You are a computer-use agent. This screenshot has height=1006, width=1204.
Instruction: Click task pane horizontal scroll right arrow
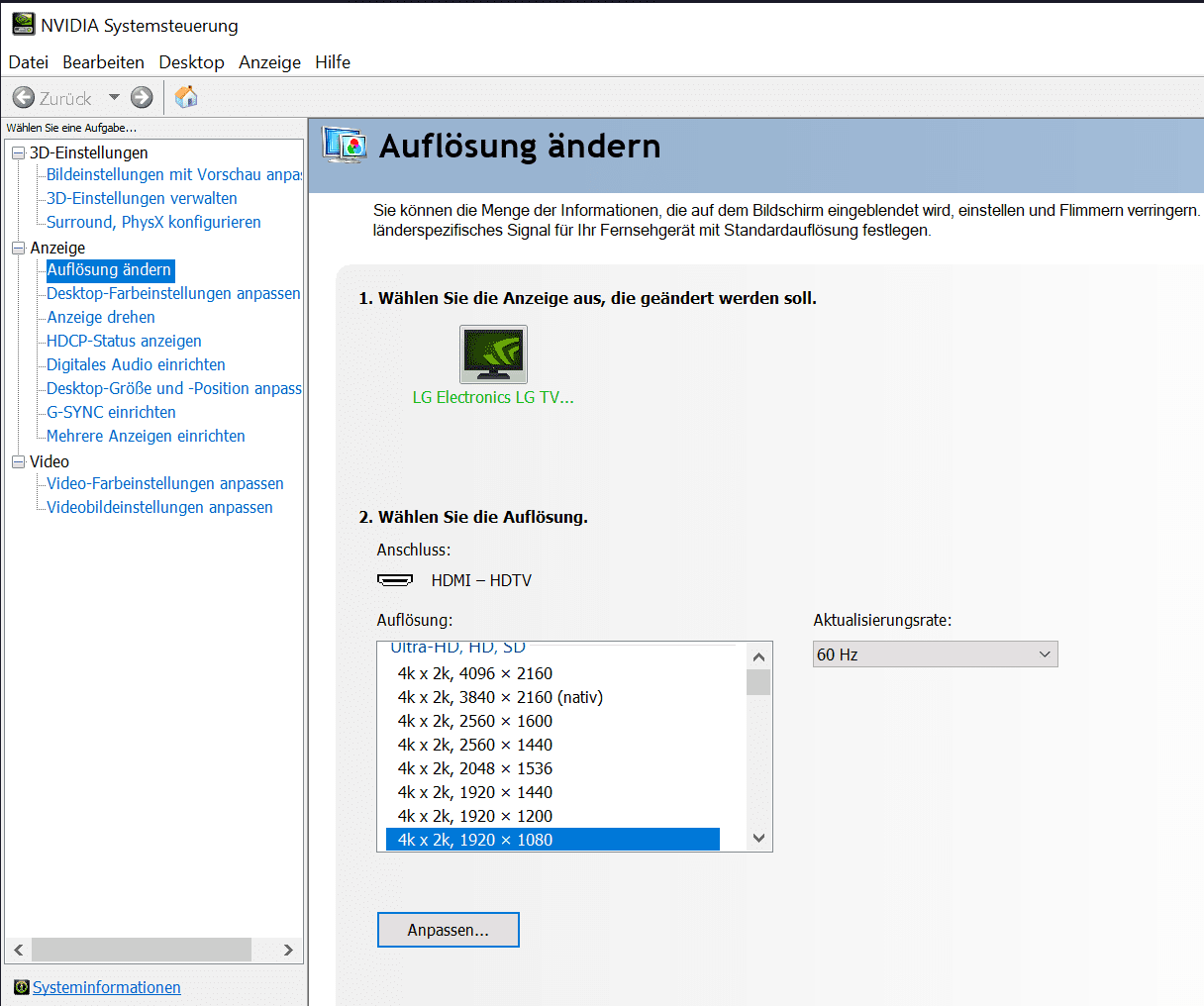(x=288, y=950)
